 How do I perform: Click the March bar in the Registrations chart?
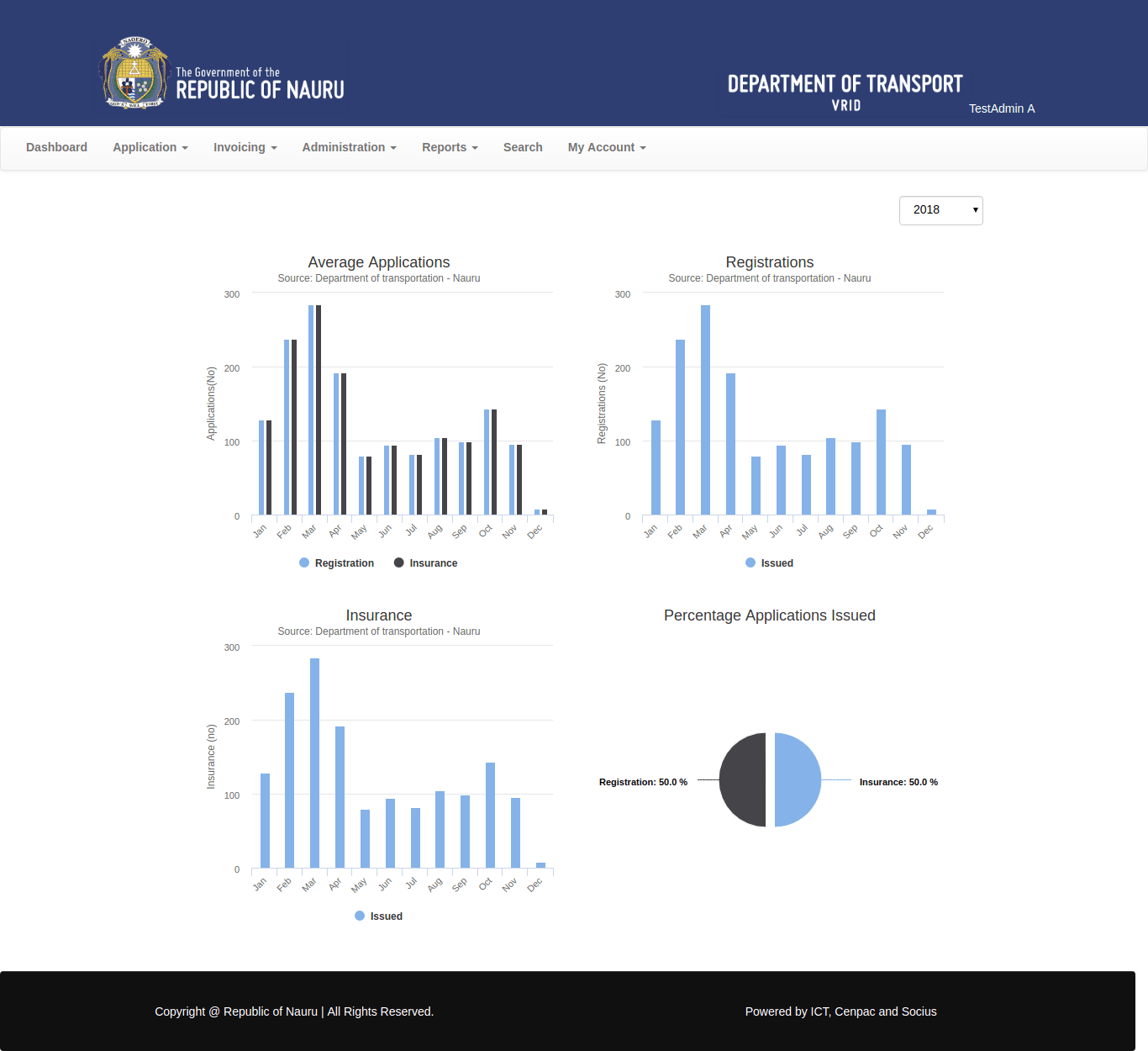705,410
